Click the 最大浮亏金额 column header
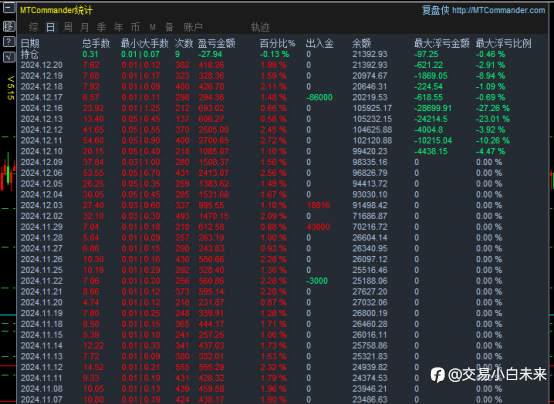554x404 pixels. pyautogui.click(x=442, y=43)
